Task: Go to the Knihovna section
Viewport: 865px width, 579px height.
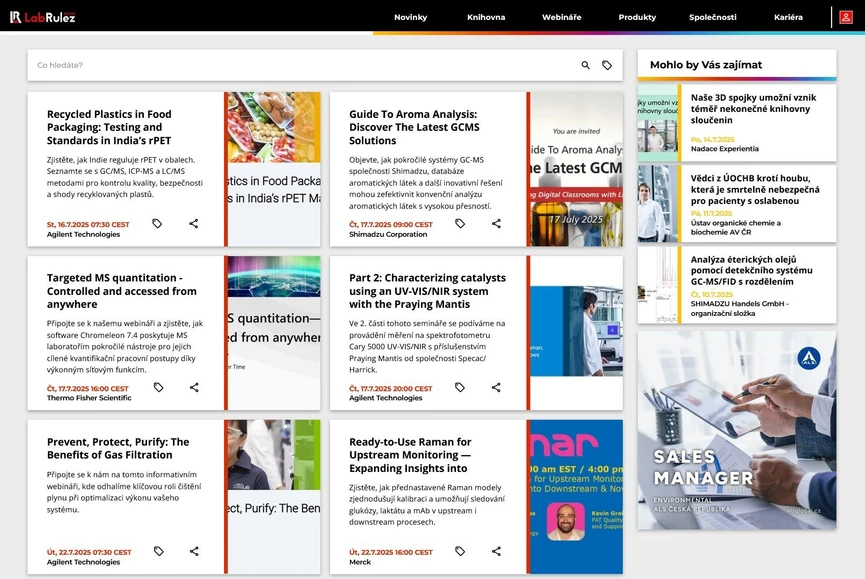Action: 486,17
